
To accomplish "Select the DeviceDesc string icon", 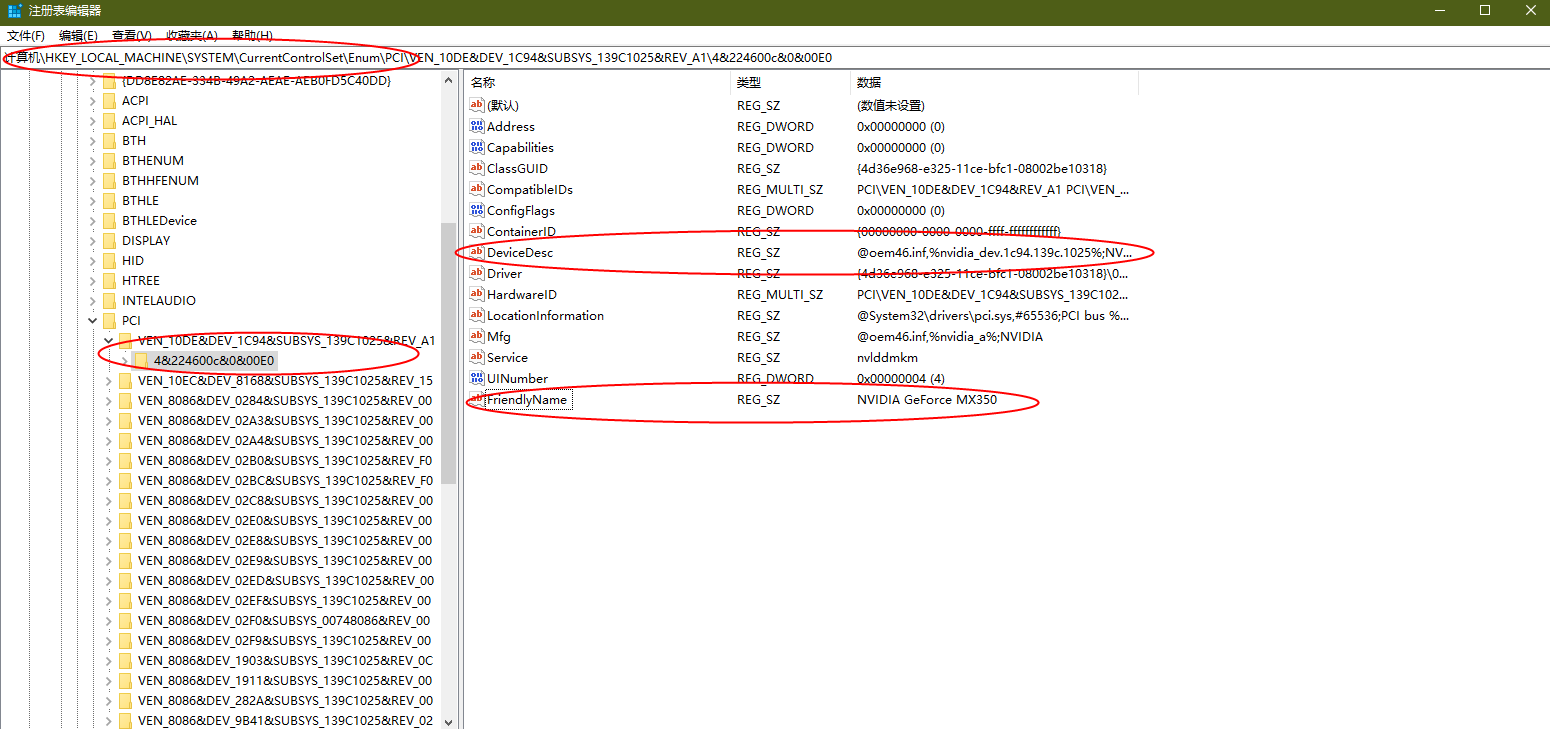I will (477, 252).
